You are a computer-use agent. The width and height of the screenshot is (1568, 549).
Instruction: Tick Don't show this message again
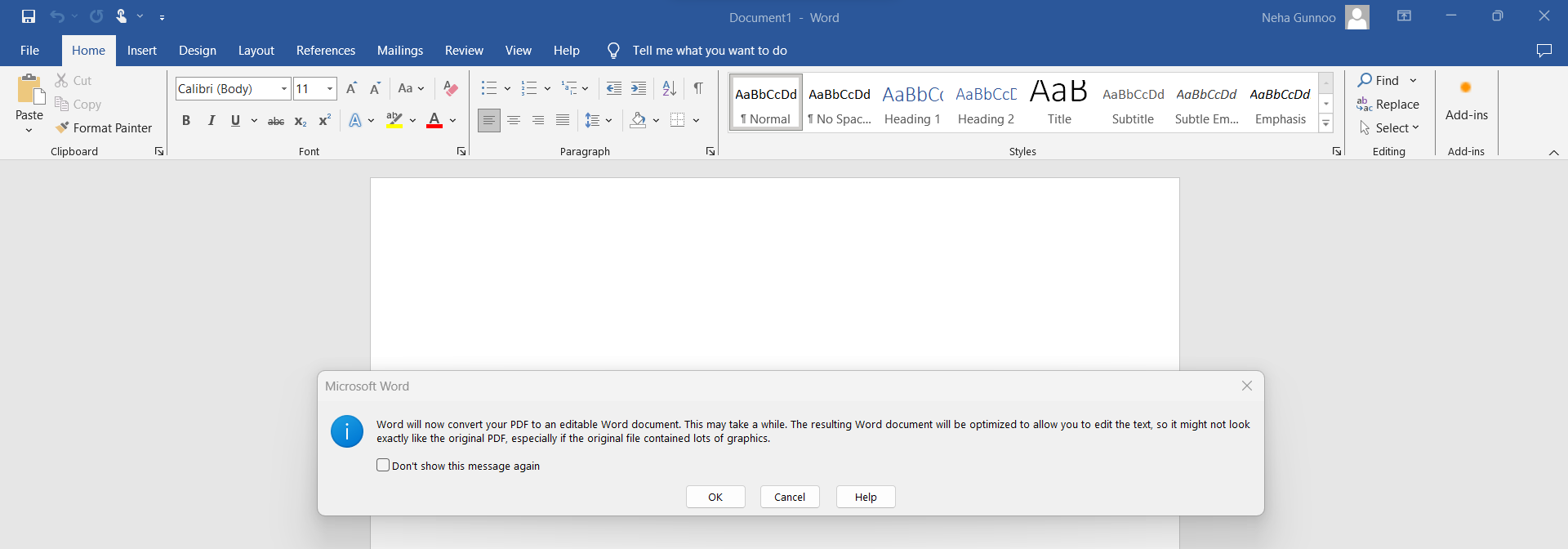383,465
